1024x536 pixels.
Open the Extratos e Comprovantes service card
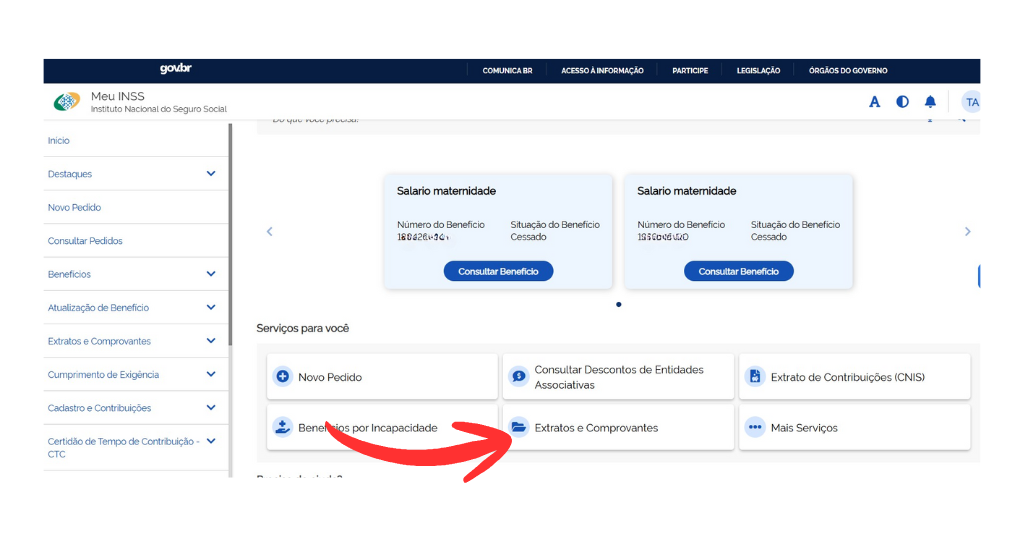(617, 428)
